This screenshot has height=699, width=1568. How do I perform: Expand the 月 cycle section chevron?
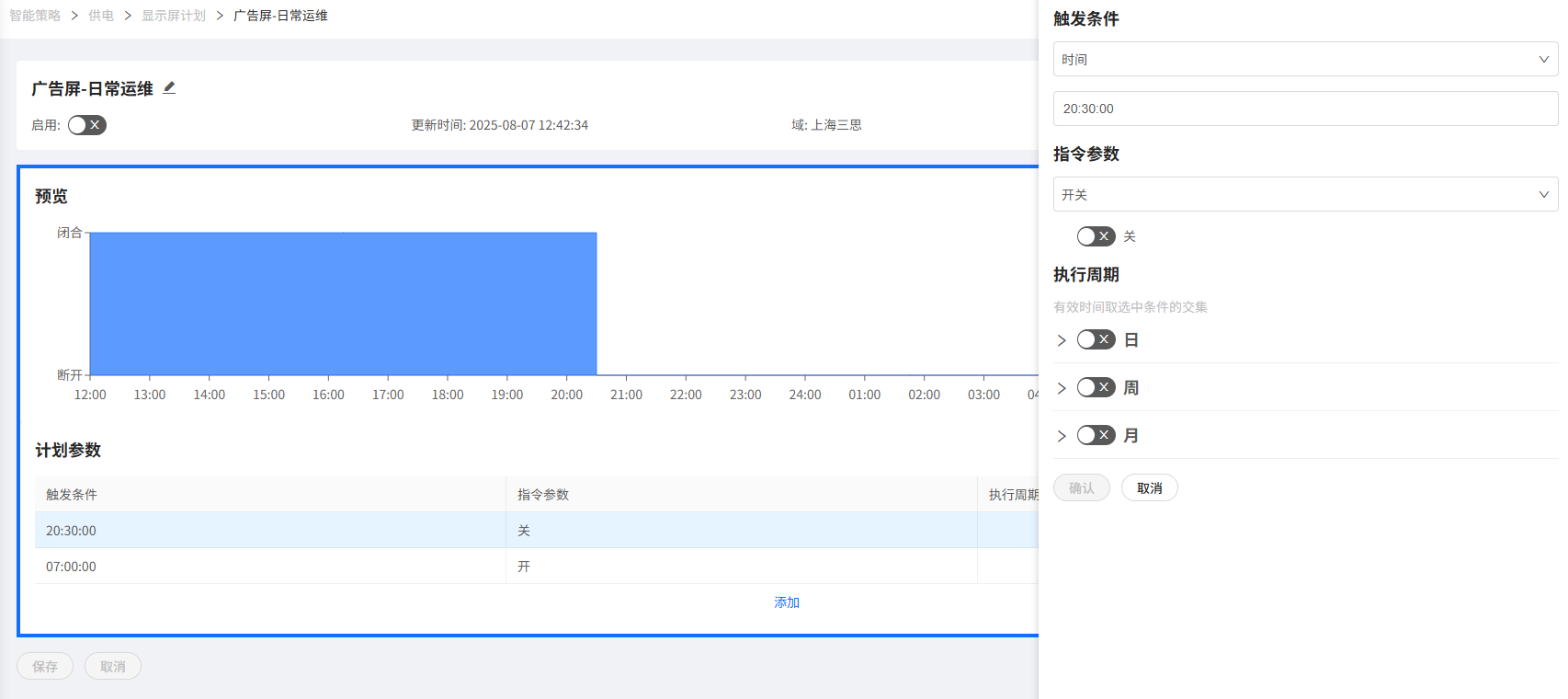tap(1062, 436)
